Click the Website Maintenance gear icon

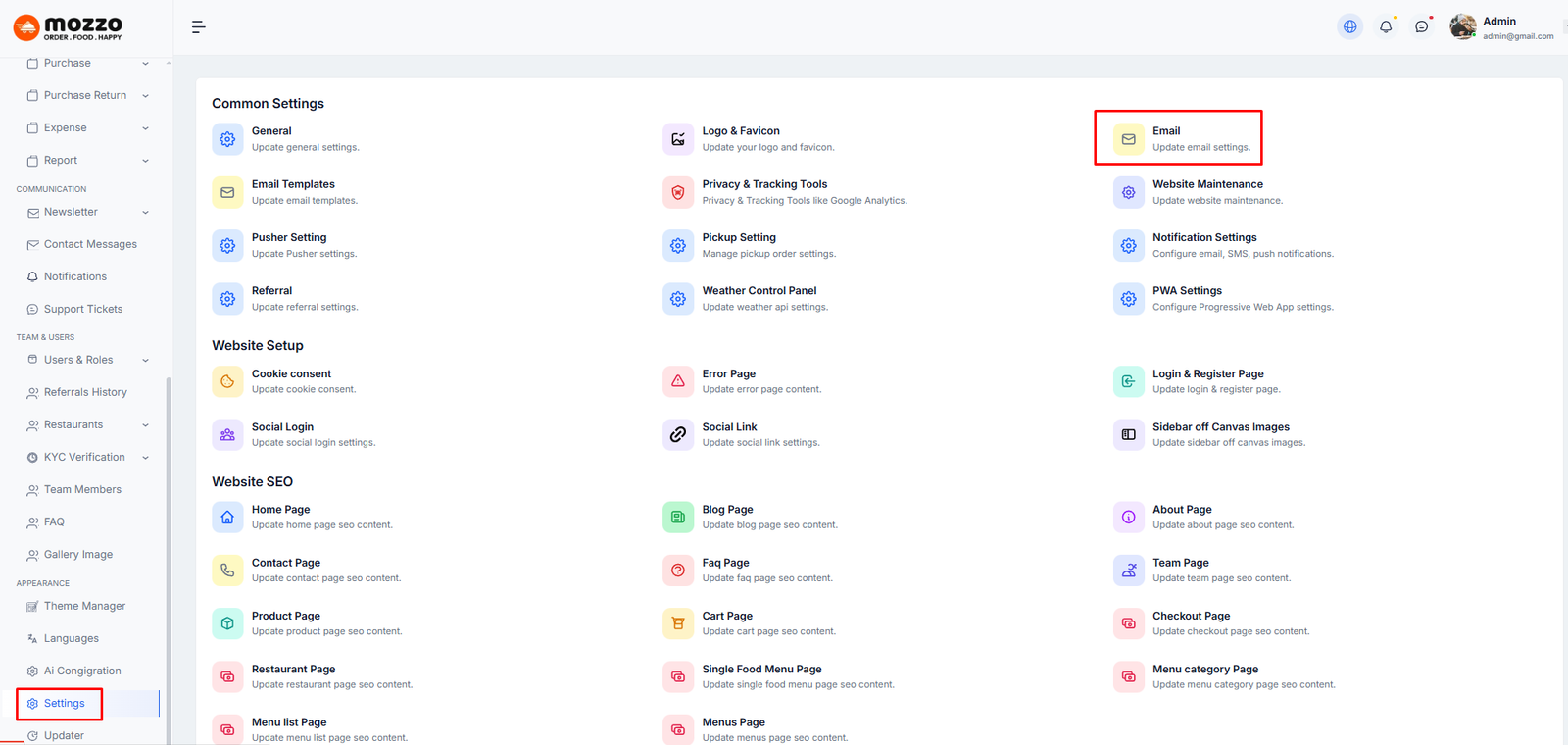click(x=1129, y=192)
